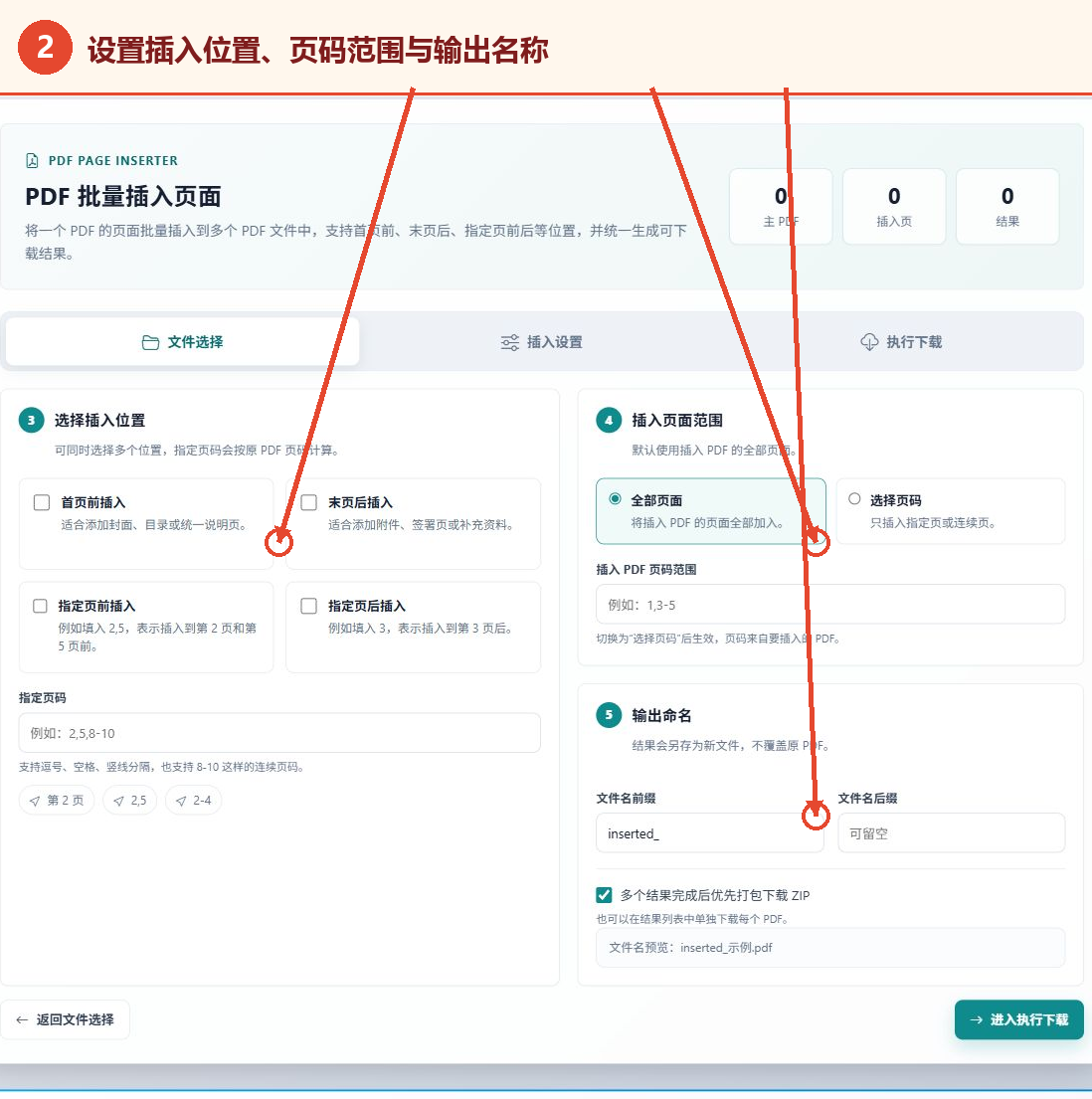
Task: Enable the 末页后插入 checkbox
Action: point(309,502)
